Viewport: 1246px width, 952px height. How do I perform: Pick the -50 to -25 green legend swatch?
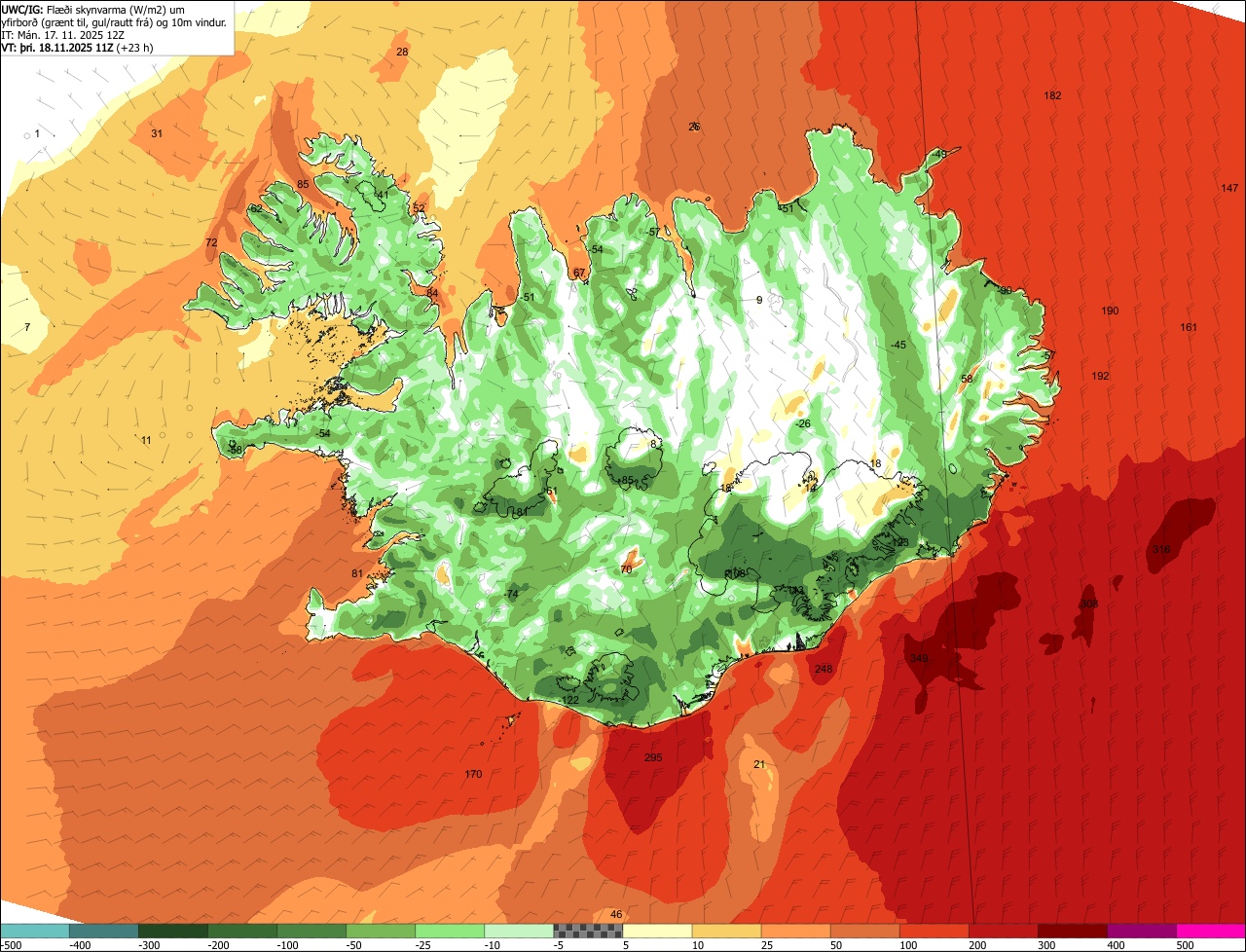pyautogui.click(x=381, y=931)
